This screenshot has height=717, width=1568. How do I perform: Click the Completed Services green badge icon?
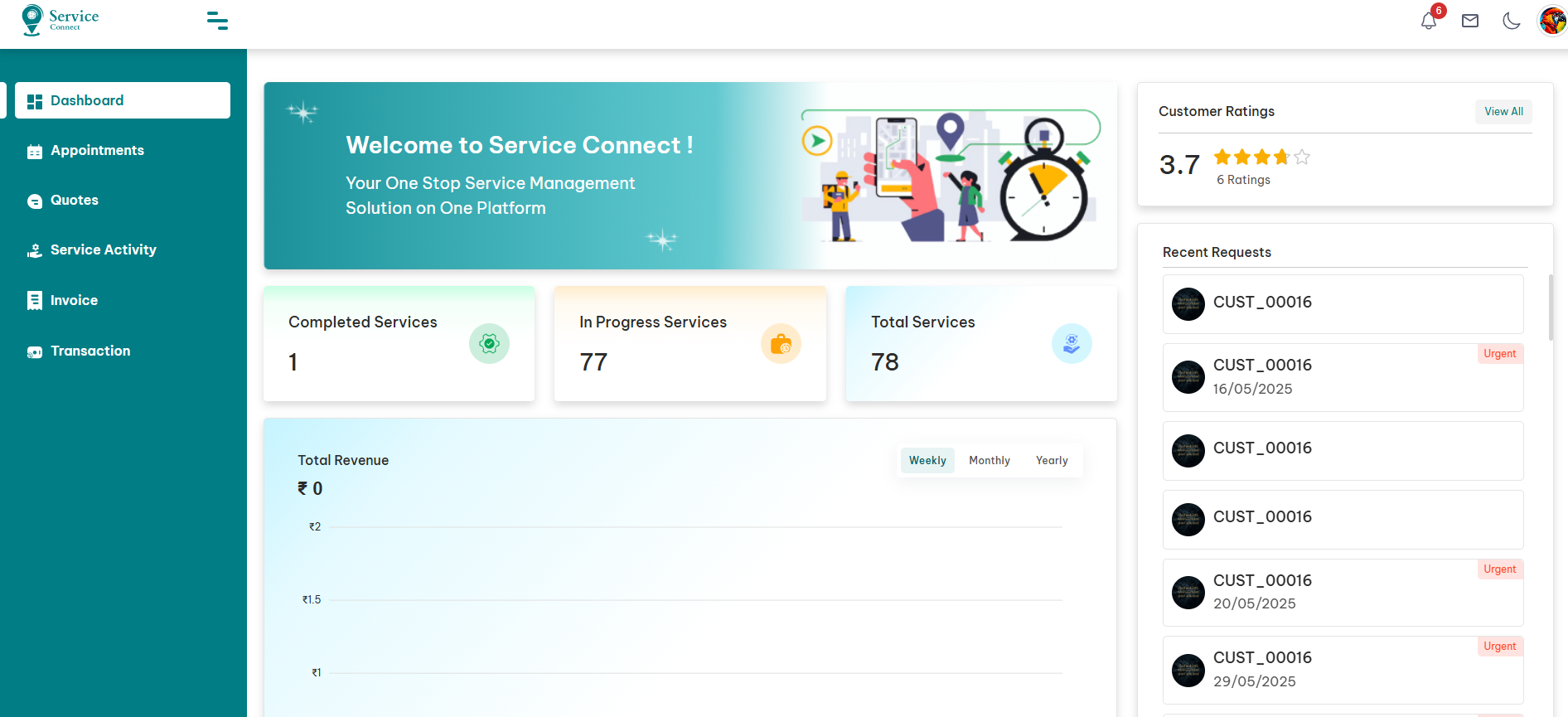coord(489,344)
